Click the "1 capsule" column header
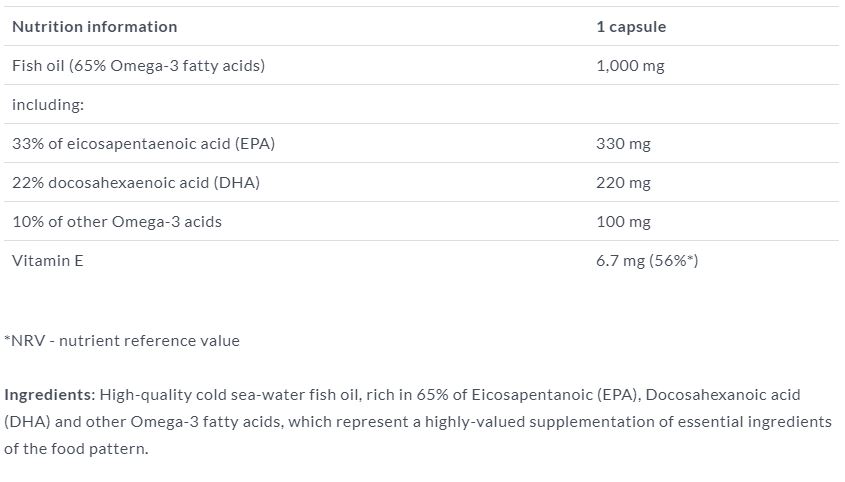 click(x=630, y=27)
